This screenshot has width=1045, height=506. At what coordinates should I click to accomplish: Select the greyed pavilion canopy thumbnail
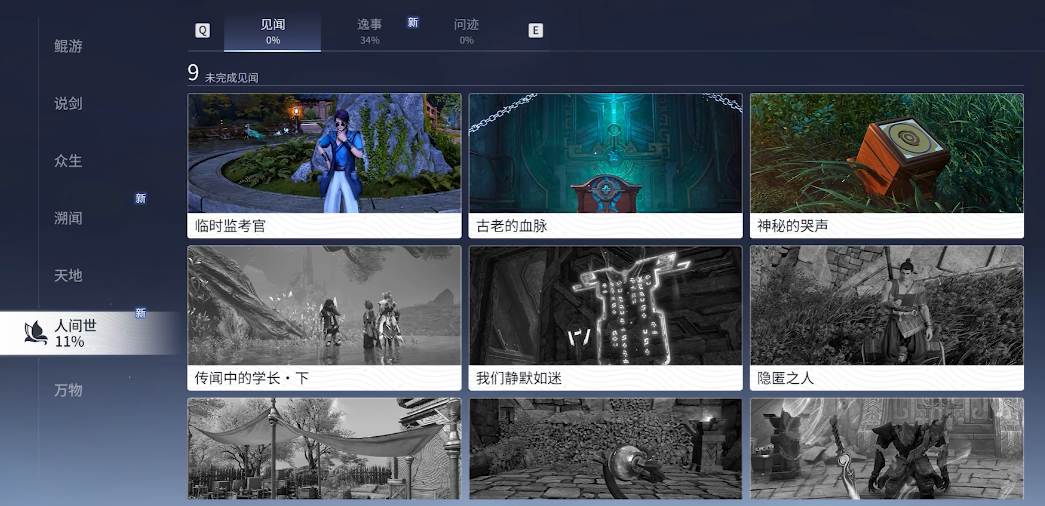324,448
